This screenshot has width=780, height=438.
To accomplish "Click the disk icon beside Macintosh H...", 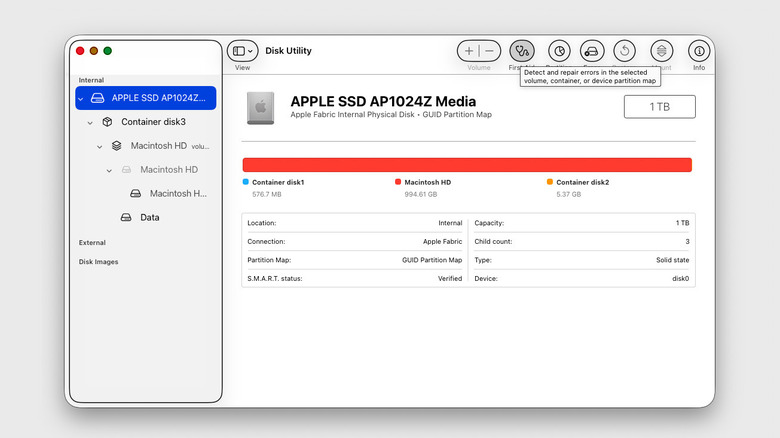I will coord(135,194).
